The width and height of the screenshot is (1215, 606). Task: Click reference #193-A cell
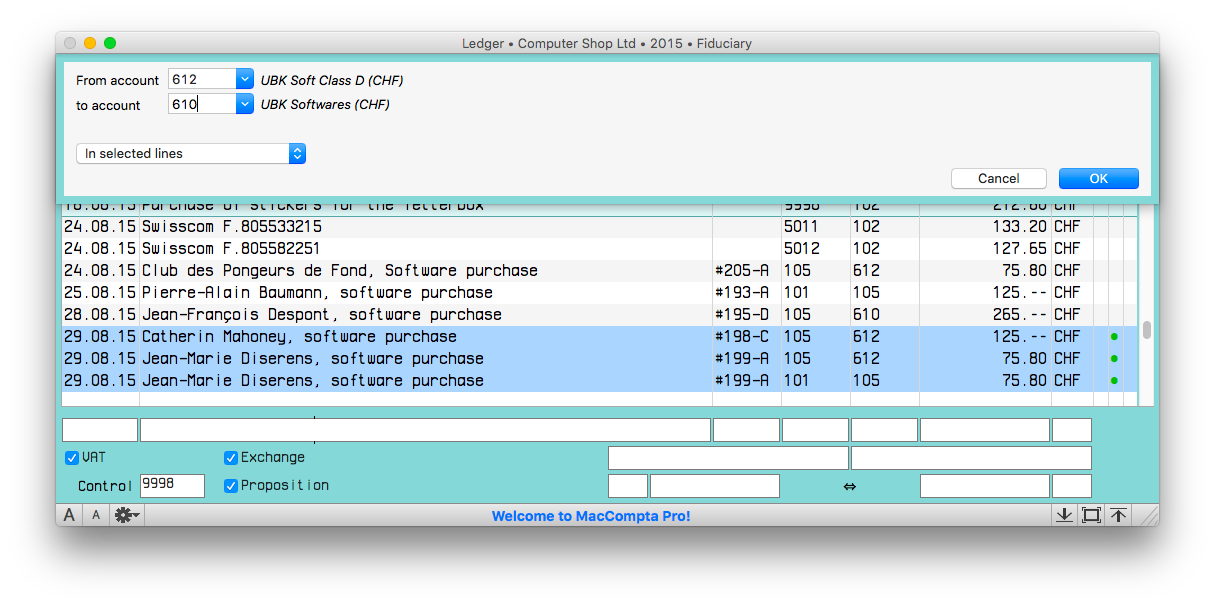pyautogui.click(x=742, y=293)
